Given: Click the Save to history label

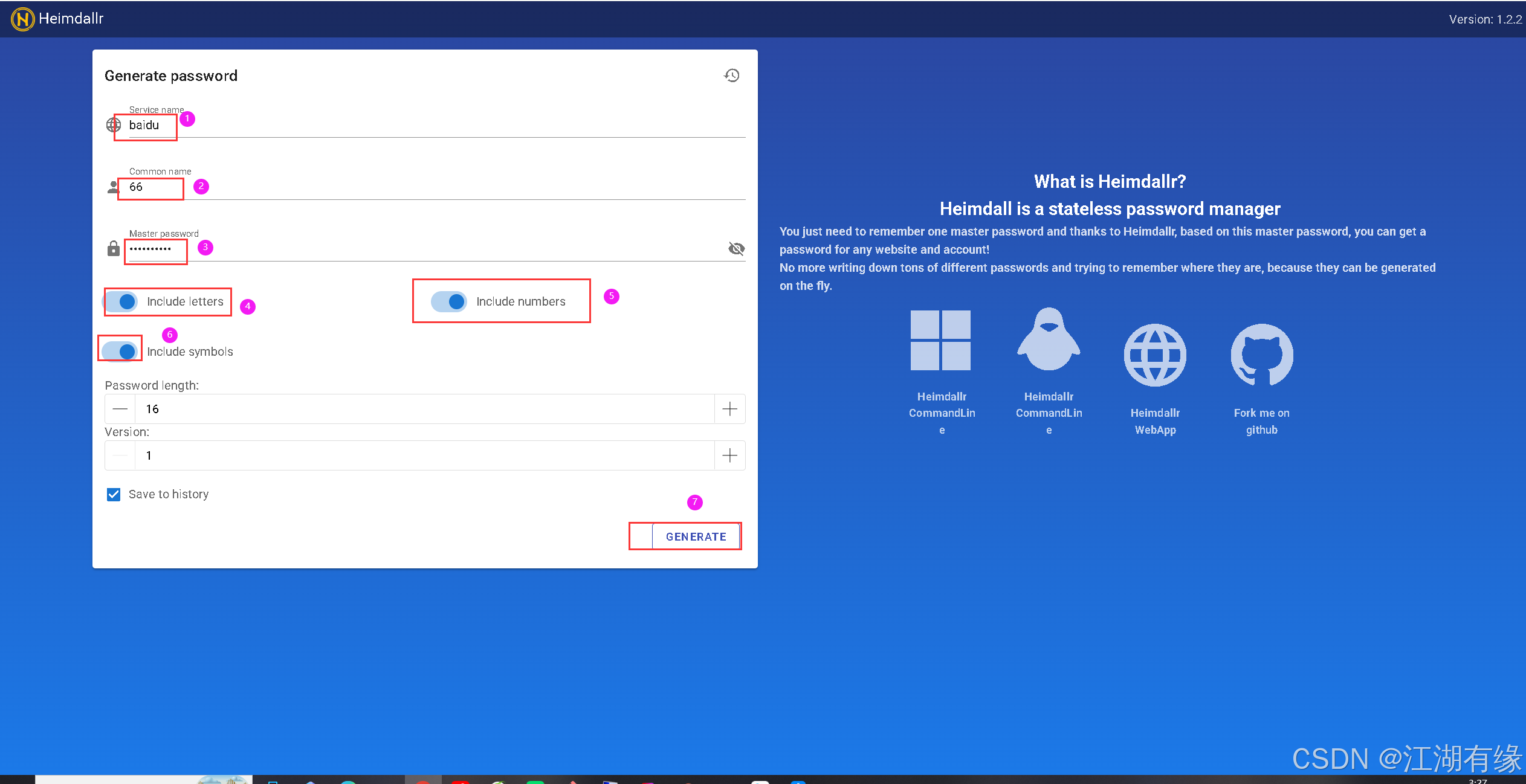Looking at the screenshot, I should [169, 494].
